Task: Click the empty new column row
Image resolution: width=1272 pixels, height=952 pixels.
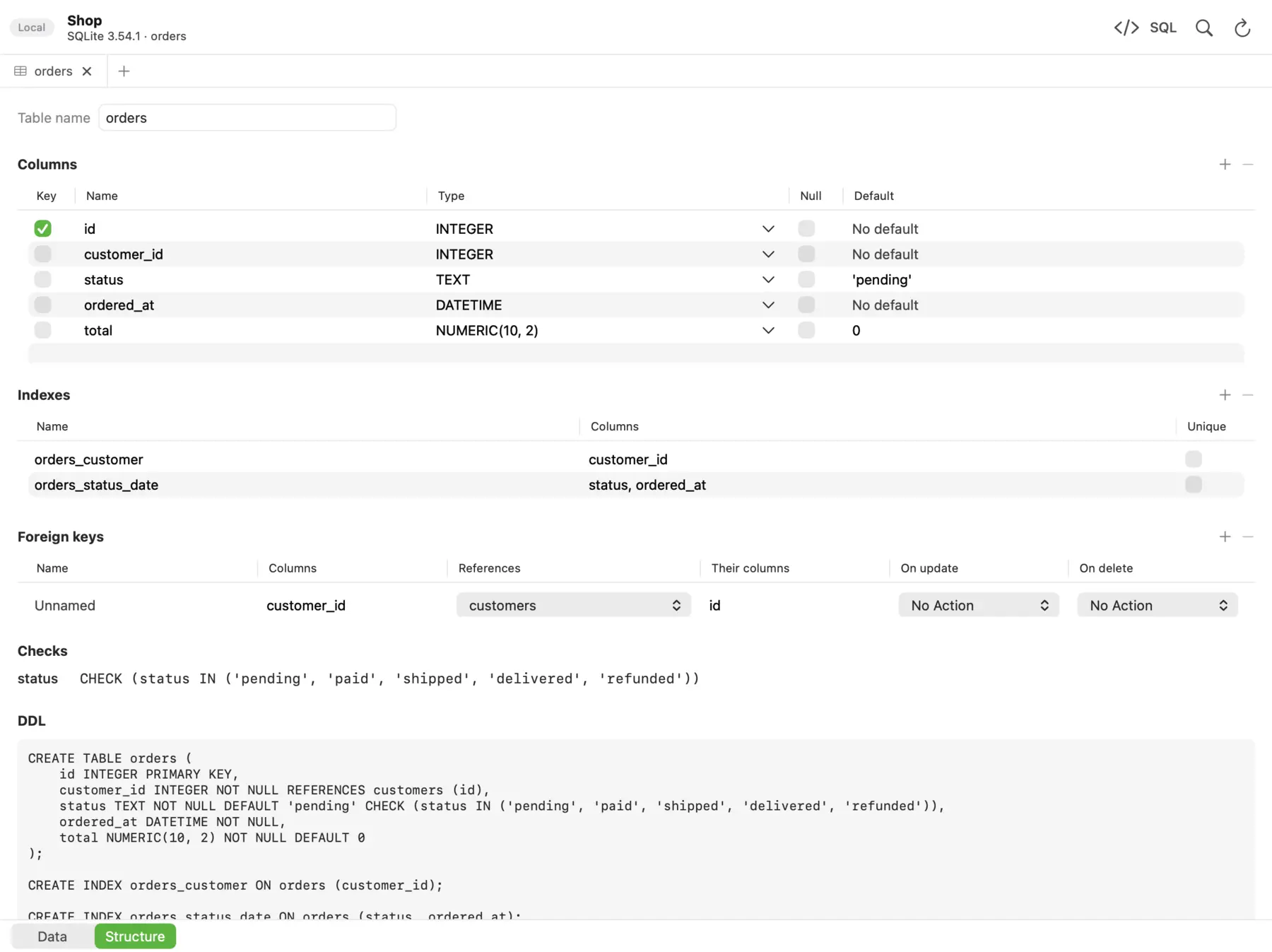Action: coord(636,353)
